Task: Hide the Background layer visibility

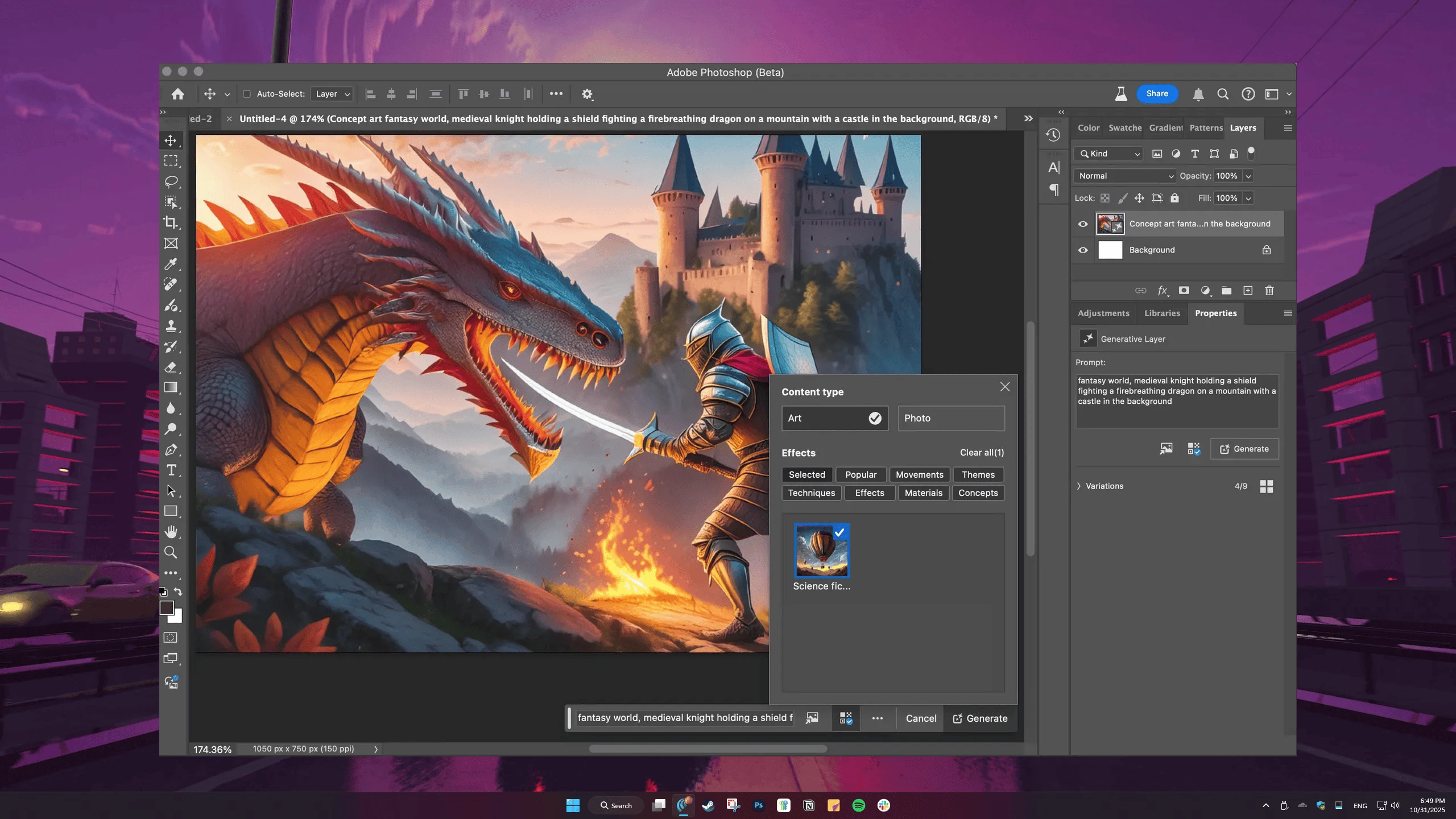Action: (x=1083, y=250)
